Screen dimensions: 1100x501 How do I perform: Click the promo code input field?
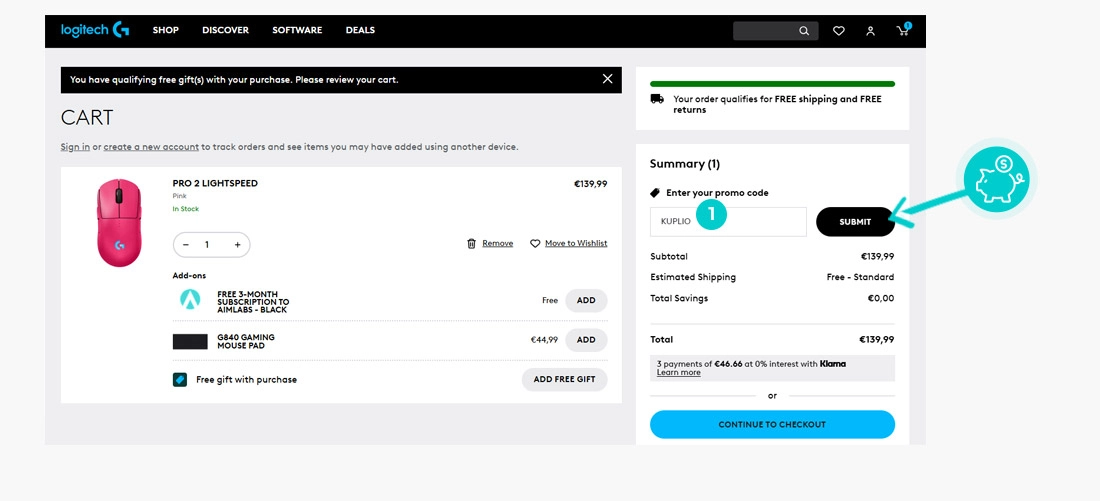(728, 222)
